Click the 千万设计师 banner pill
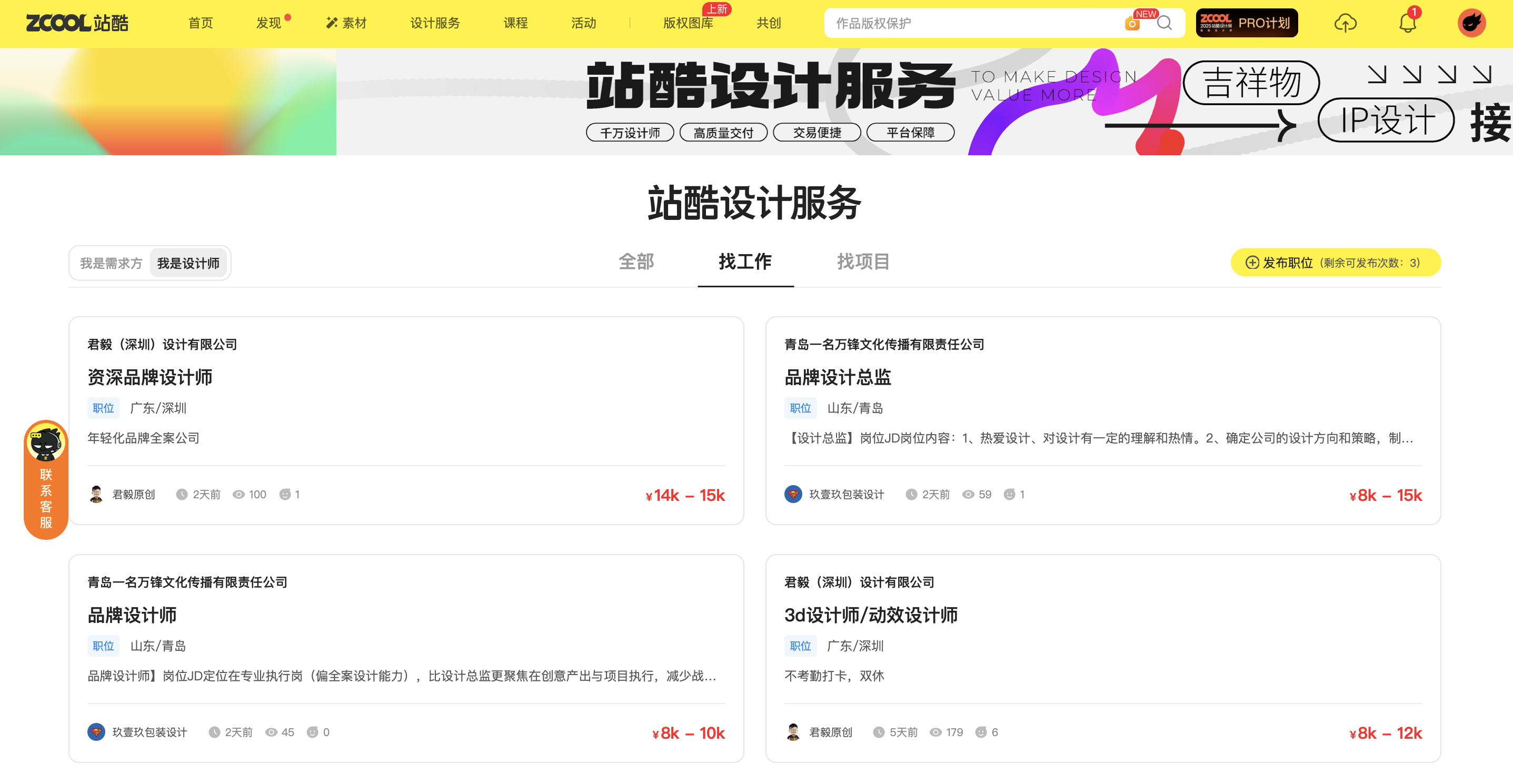Viewport: 1513px width, 784px height. pos(630,133)
